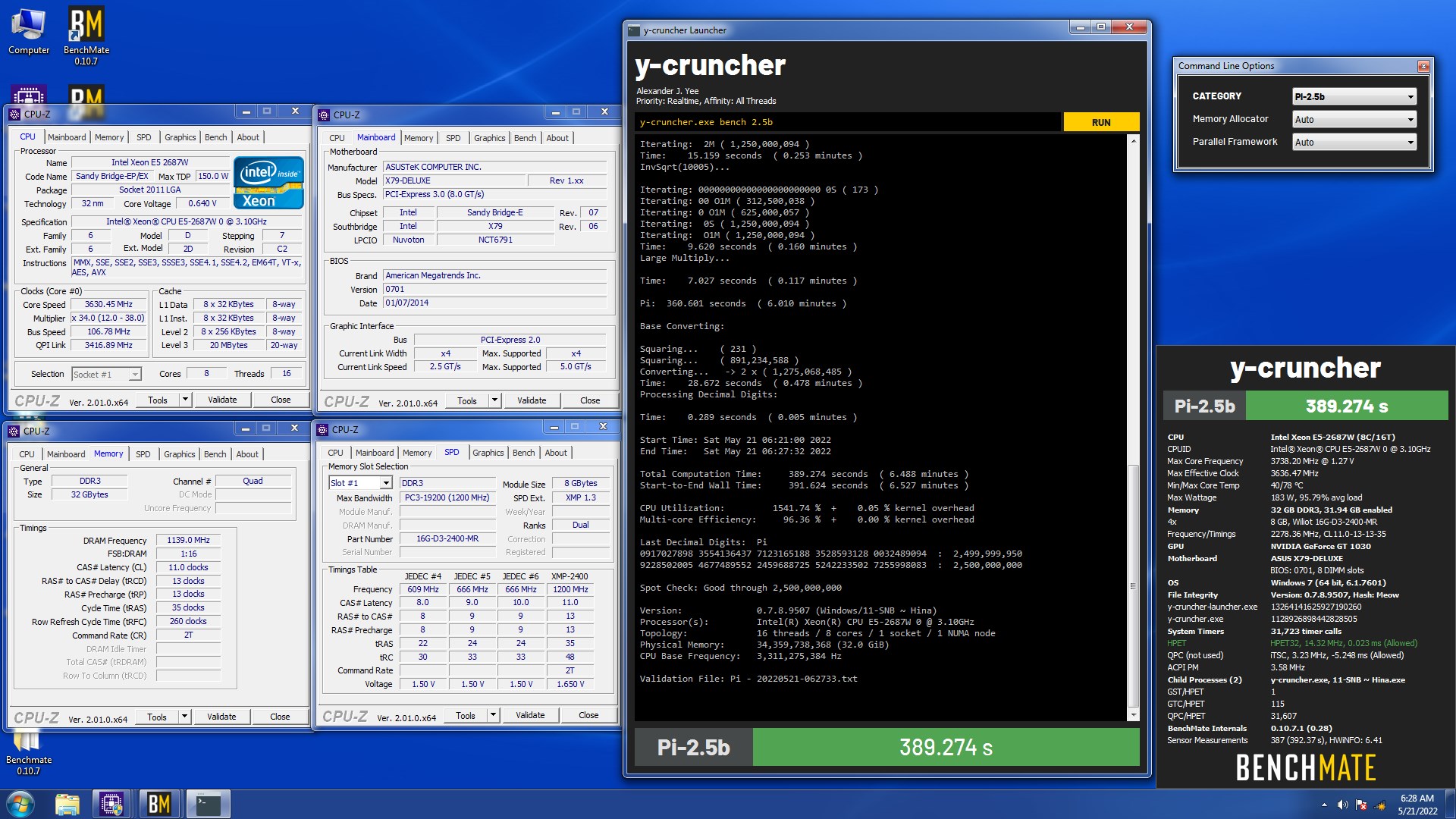
Task: Click the XMP-2400 timings column header
Action: 570,576
